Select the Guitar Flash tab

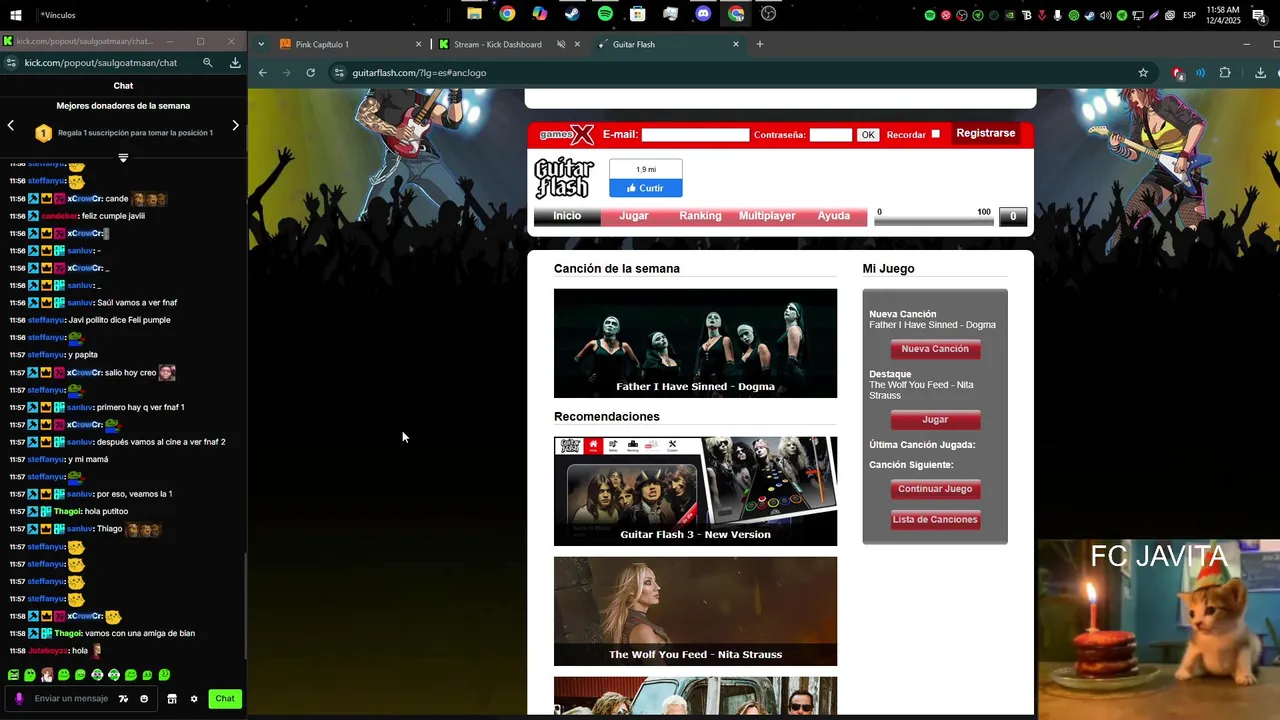pos(668,44)
